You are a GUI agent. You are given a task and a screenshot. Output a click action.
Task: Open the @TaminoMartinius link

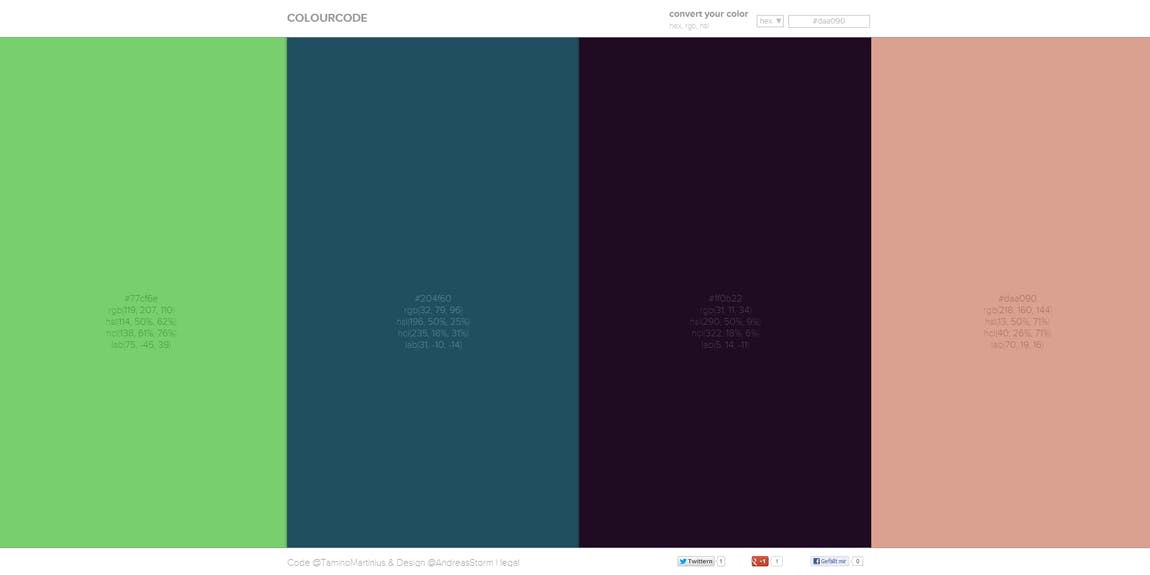(x=348, y=563)
